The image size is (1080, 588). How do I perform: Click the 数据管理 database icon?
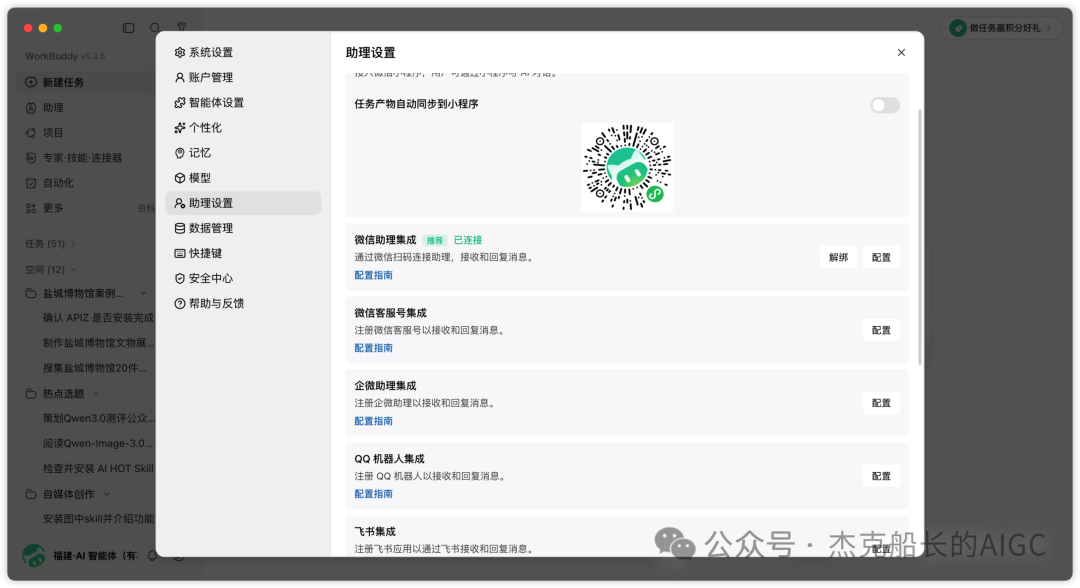[x=180, y=228]
